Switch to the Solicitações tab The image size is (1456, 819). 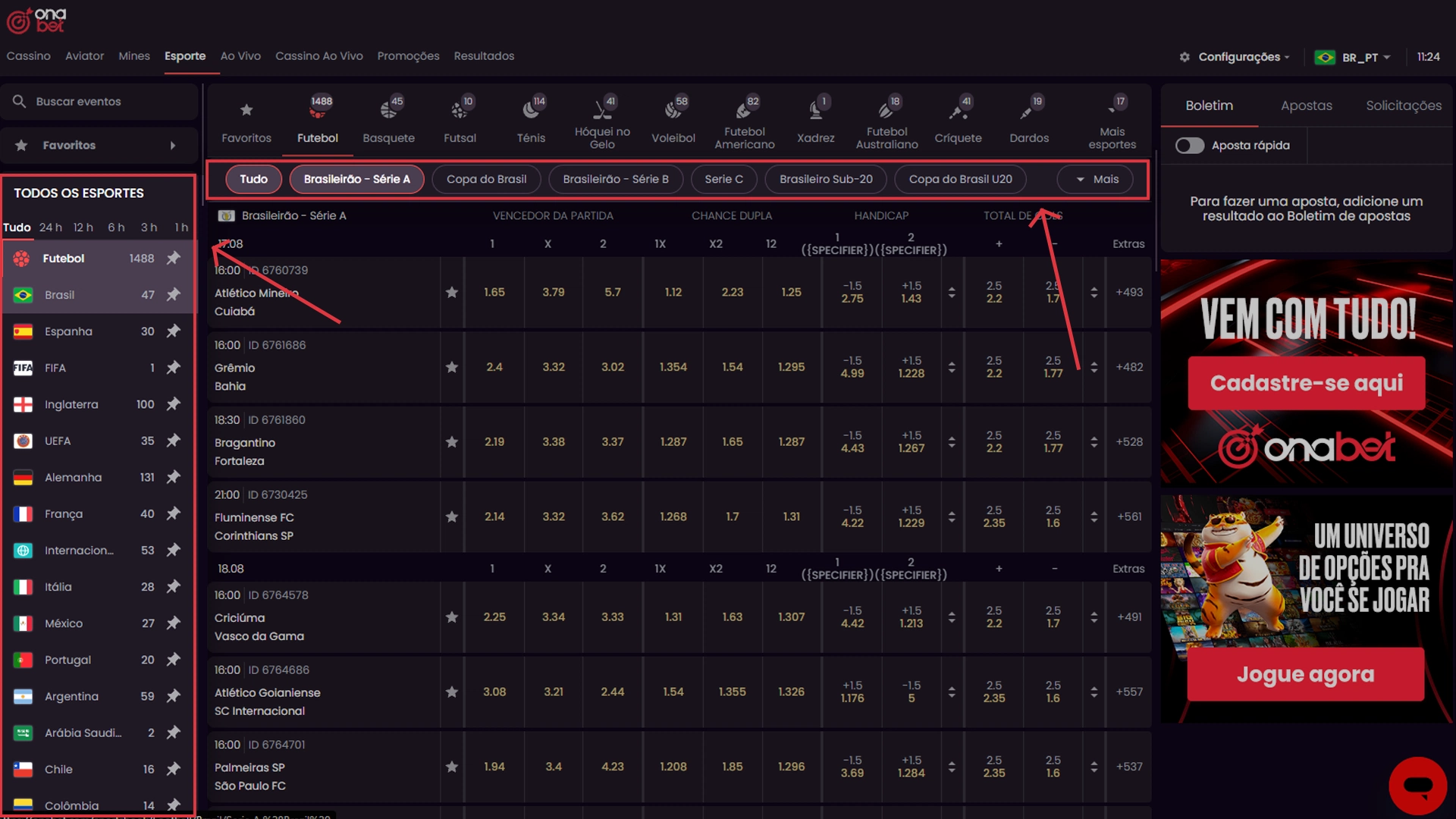(x=1404, y=105)
